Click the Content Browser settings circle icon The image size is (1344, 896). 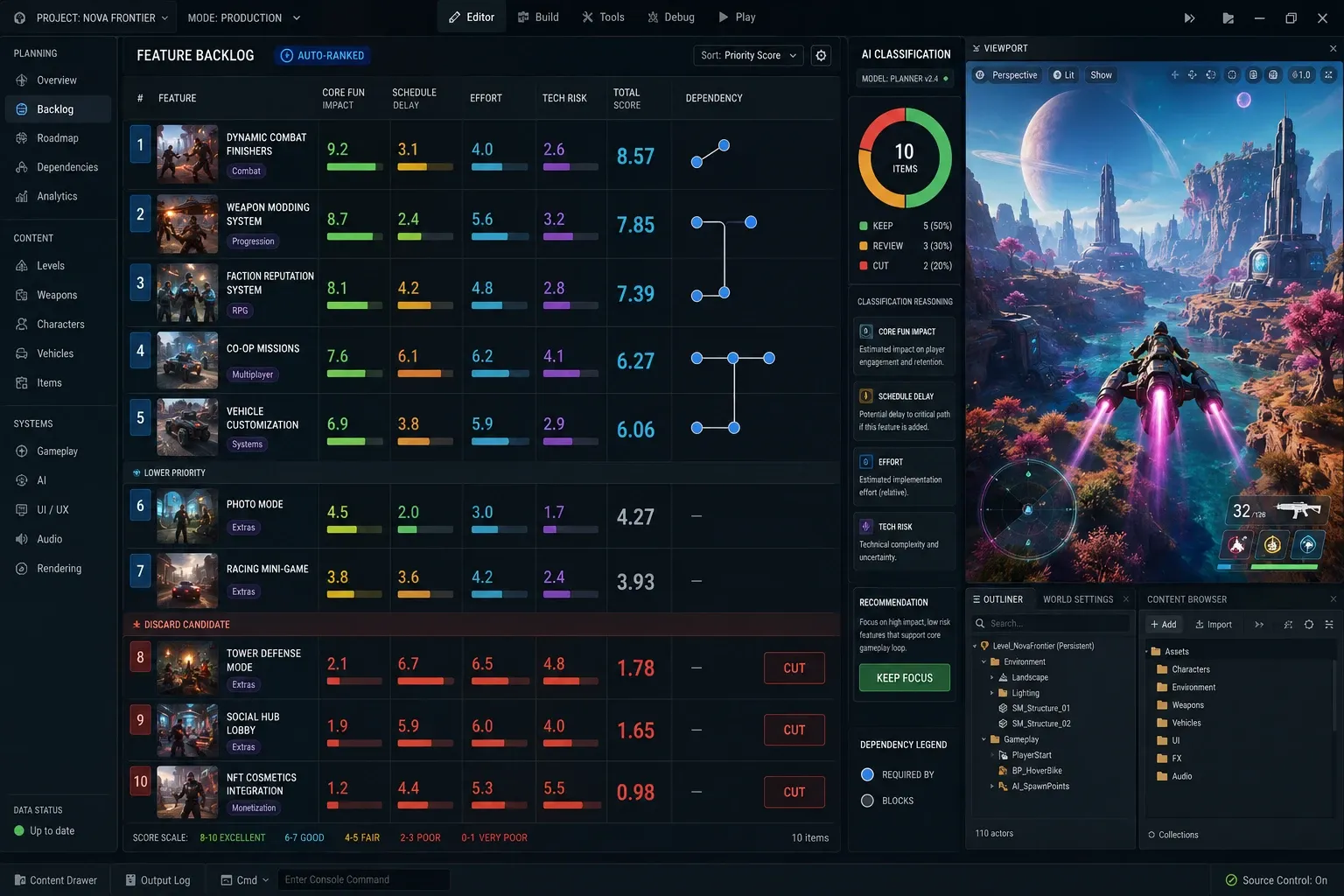pyautogui.click(x=1309, y=625)
